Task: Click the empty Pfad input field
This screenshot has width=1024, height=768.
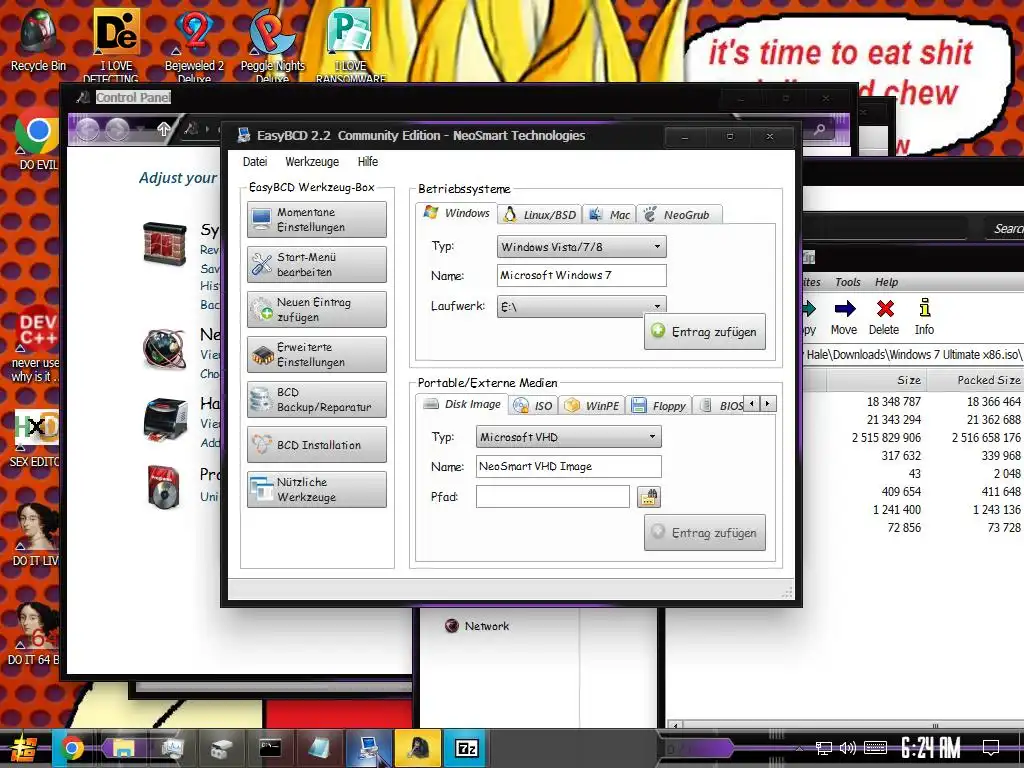Action: point(552,496)
